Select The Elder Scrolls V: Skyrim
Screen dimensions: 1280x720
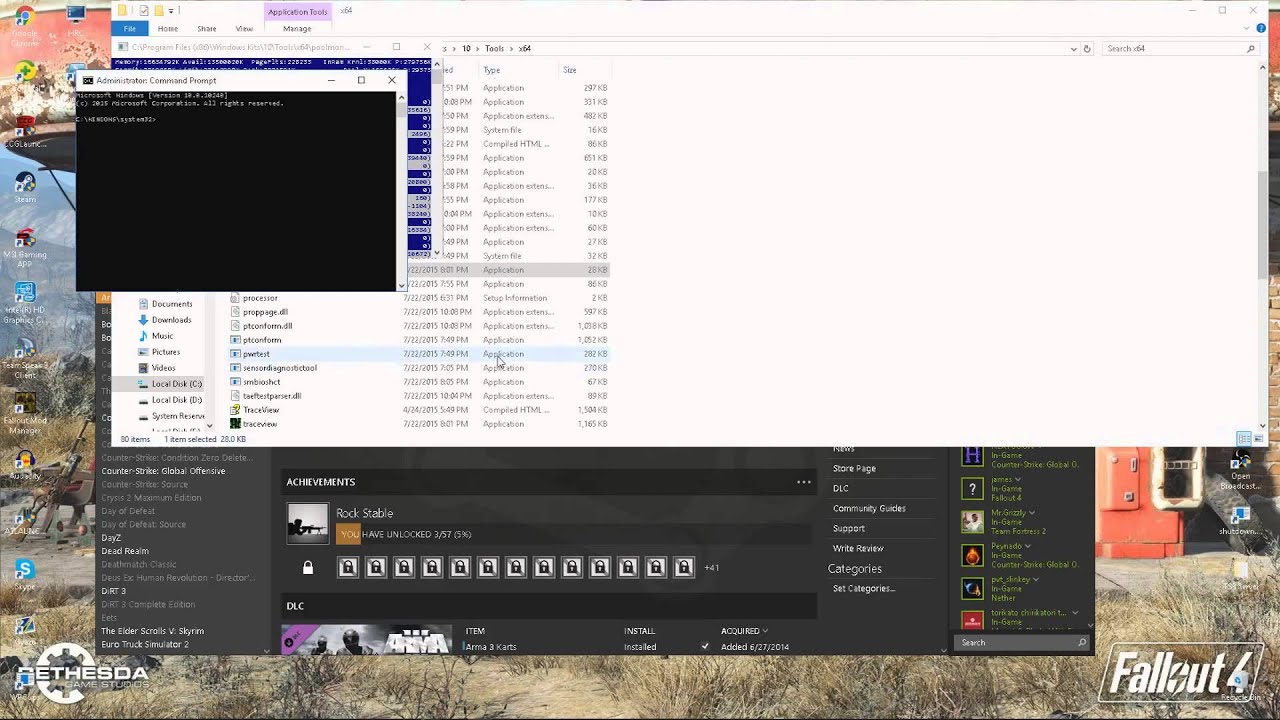click(152, 631)
